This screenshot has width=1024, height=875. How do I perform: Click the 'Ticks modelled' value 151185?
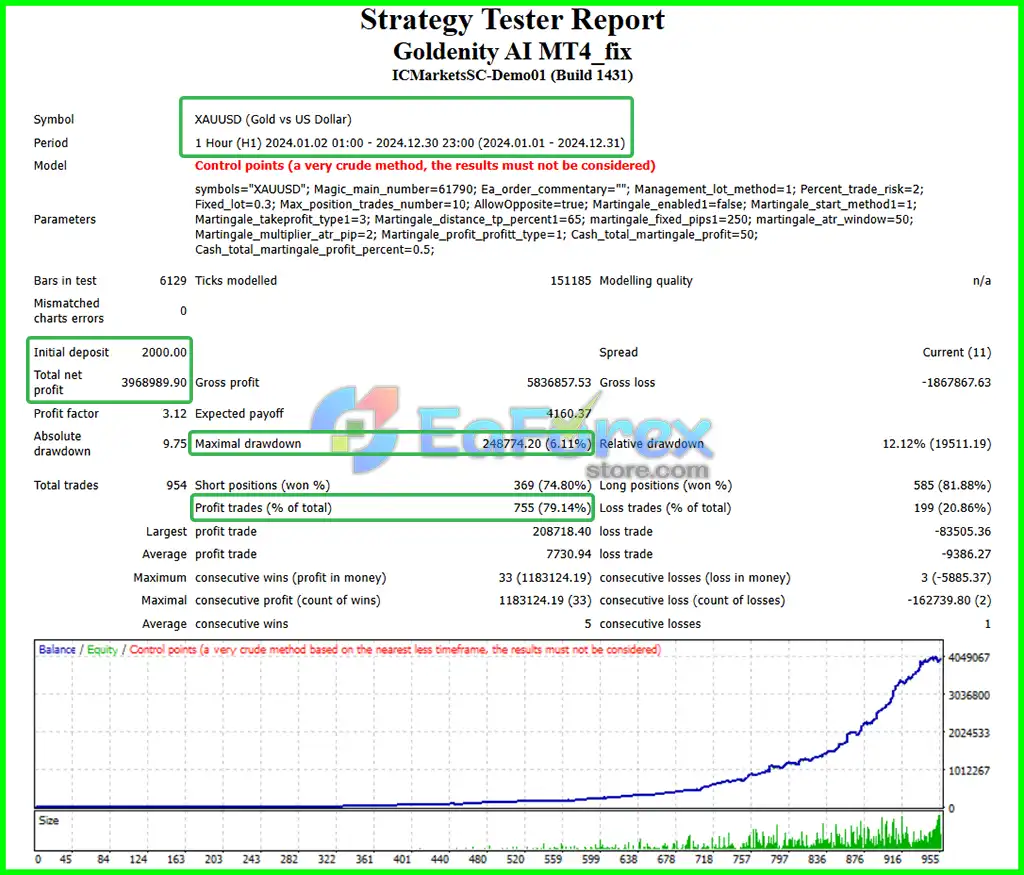(x=571, y=281)
